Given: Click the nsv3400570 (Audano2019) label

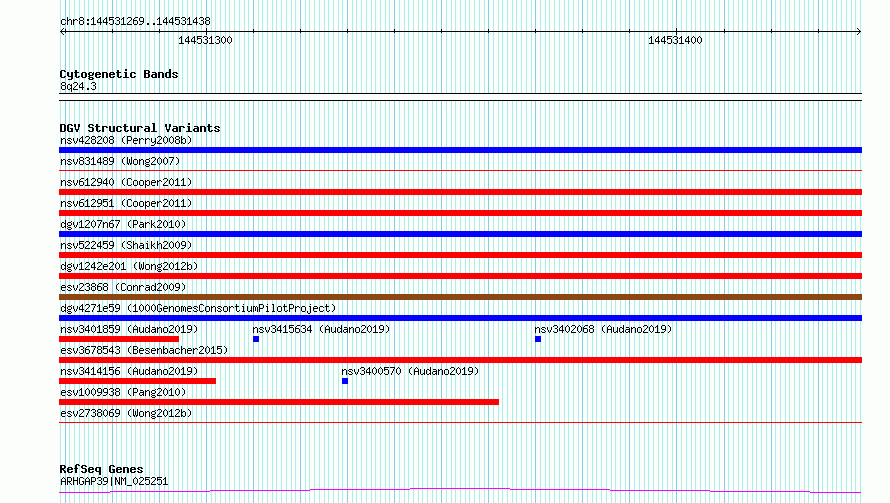Looking at the screenshot, I should (410, 371).
